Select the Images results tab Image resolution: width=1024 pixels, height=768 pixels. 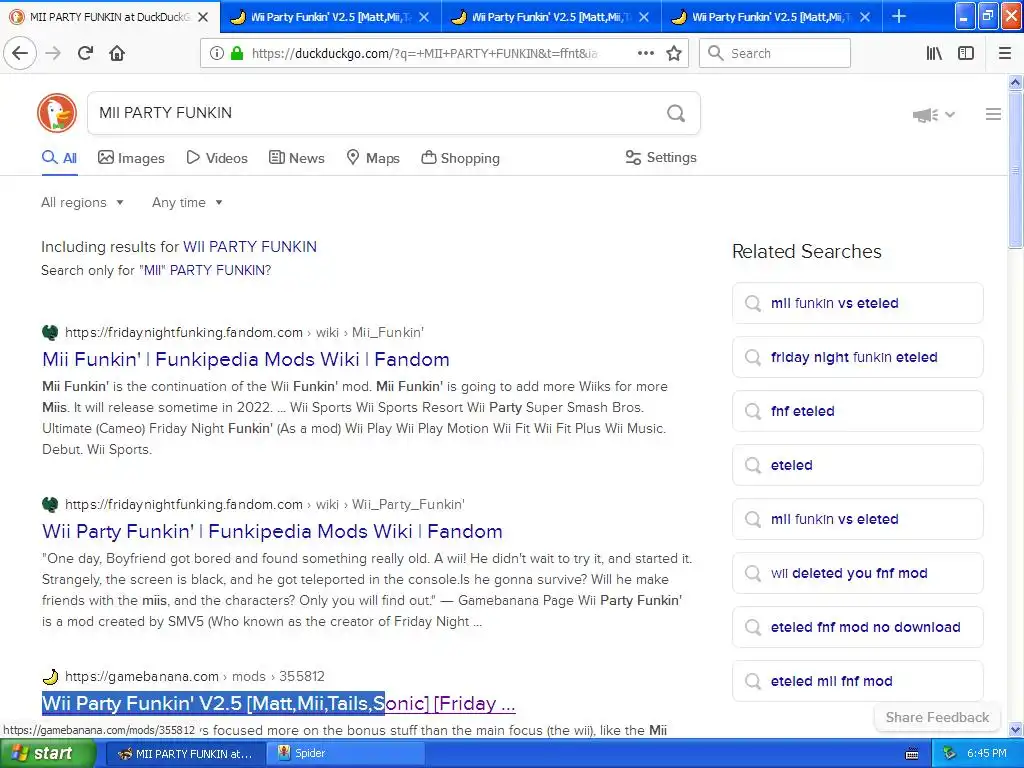(x=131, y=158)
